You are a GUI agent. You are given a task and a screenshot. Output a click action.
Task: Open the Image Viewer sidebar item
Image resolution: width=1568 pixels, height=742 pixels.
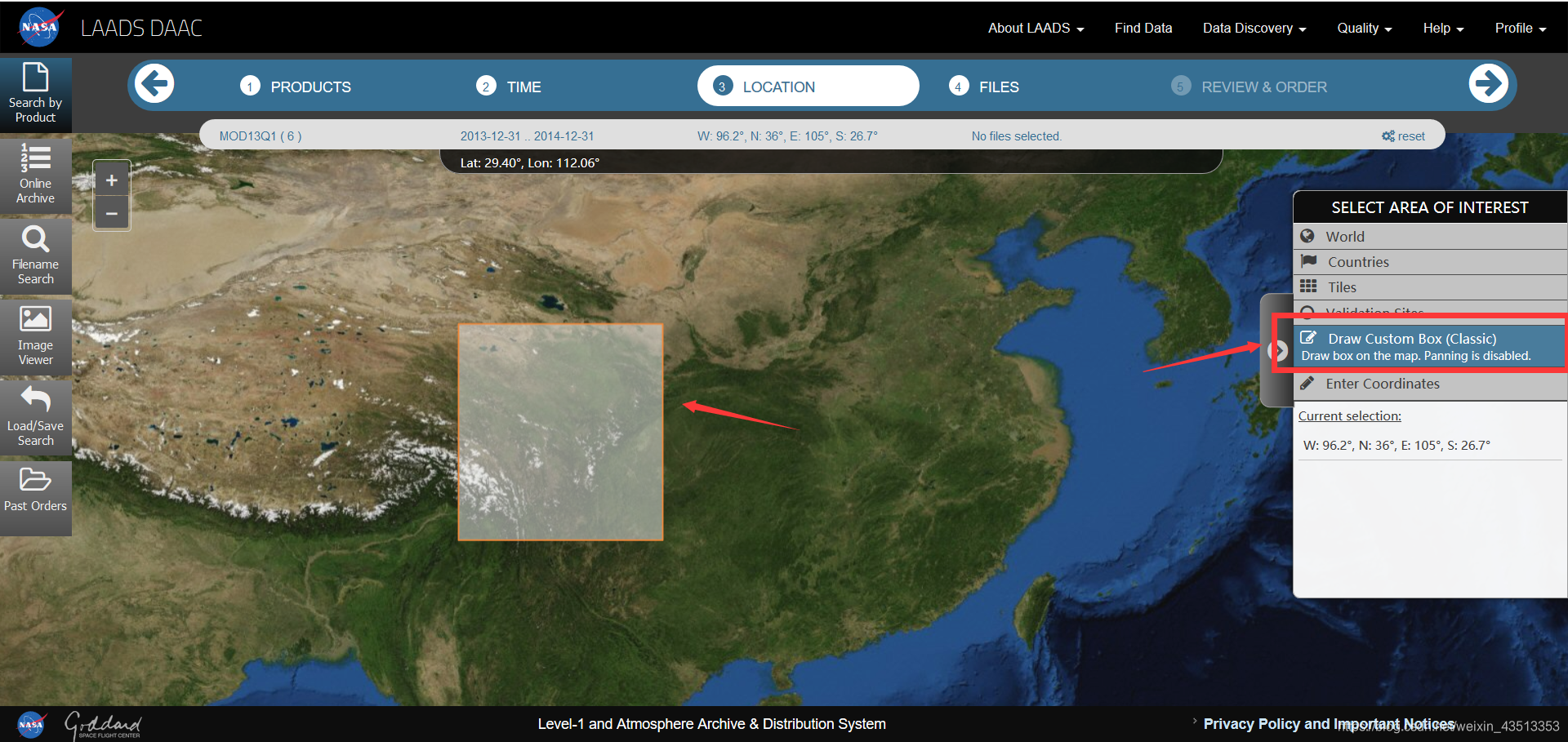coord(36,337)
